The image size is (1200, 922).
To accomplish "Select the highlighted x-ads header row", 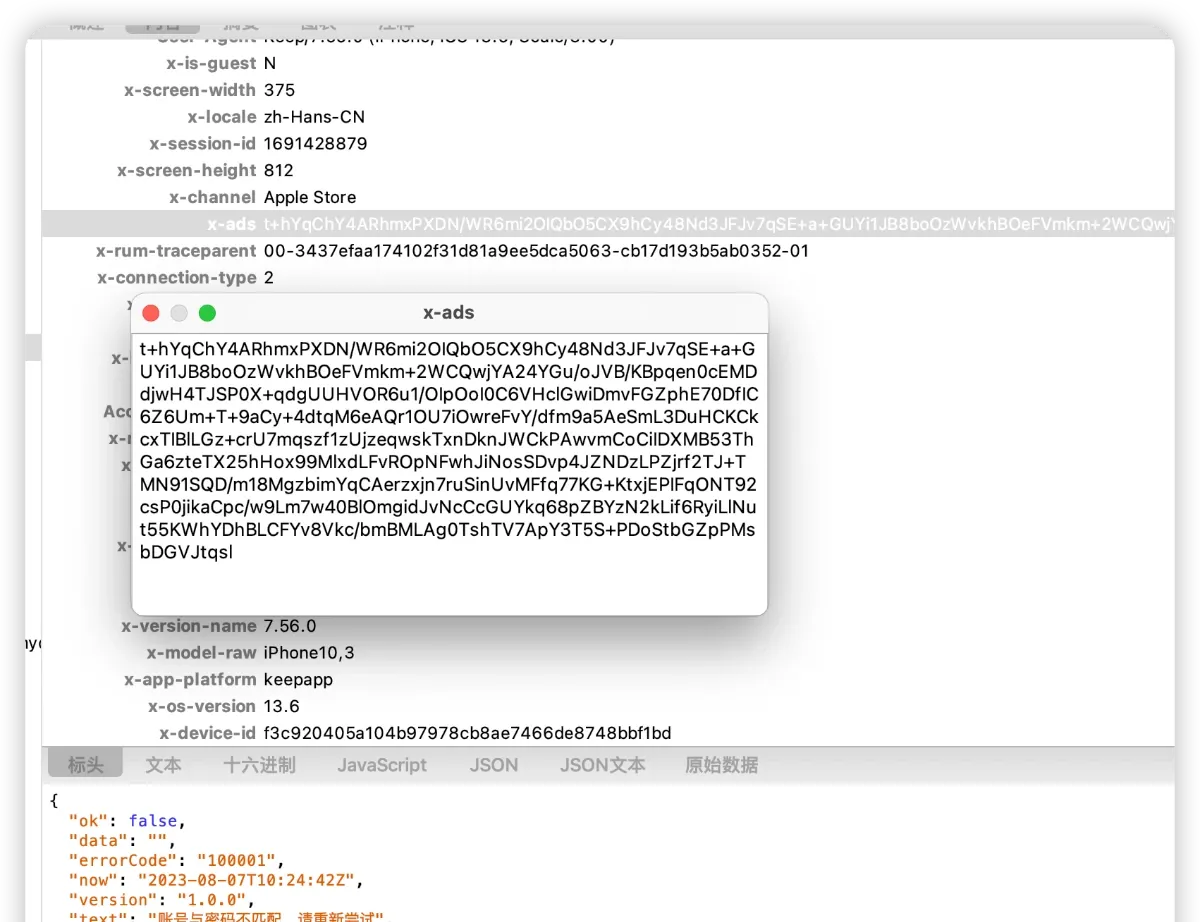I will 608,224.
